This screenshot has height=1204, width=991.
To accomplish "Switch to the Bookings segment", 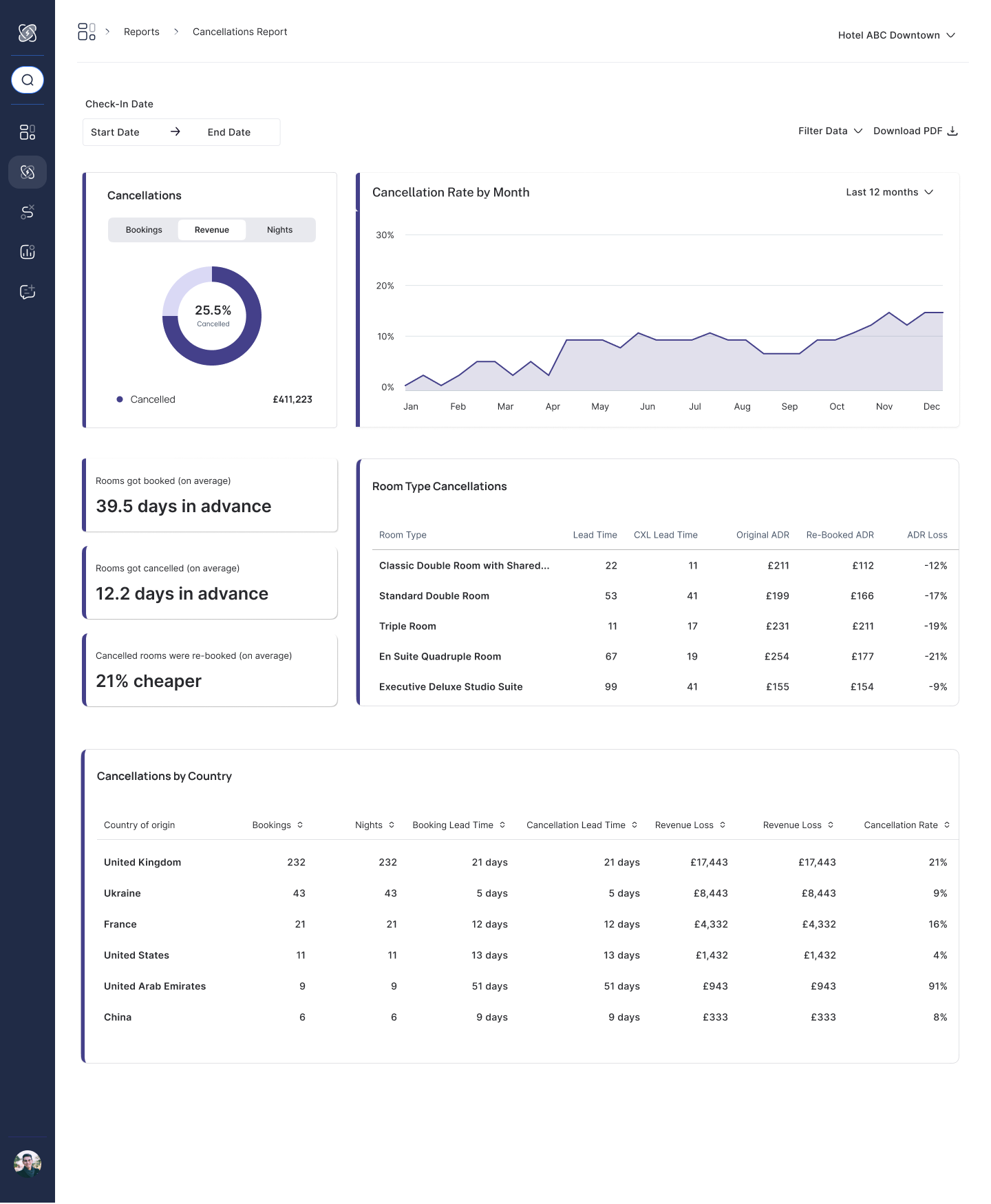I will (x=144, y=230).
